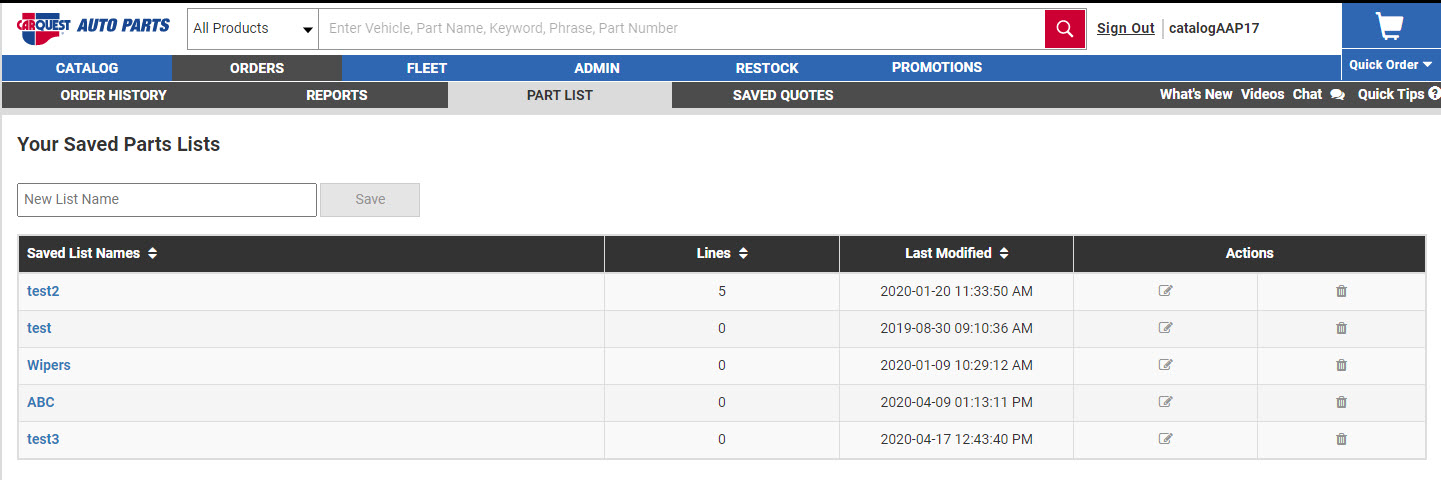Open the test2 saved list
Screen dimensions: 1441x480
coord(43,291)
